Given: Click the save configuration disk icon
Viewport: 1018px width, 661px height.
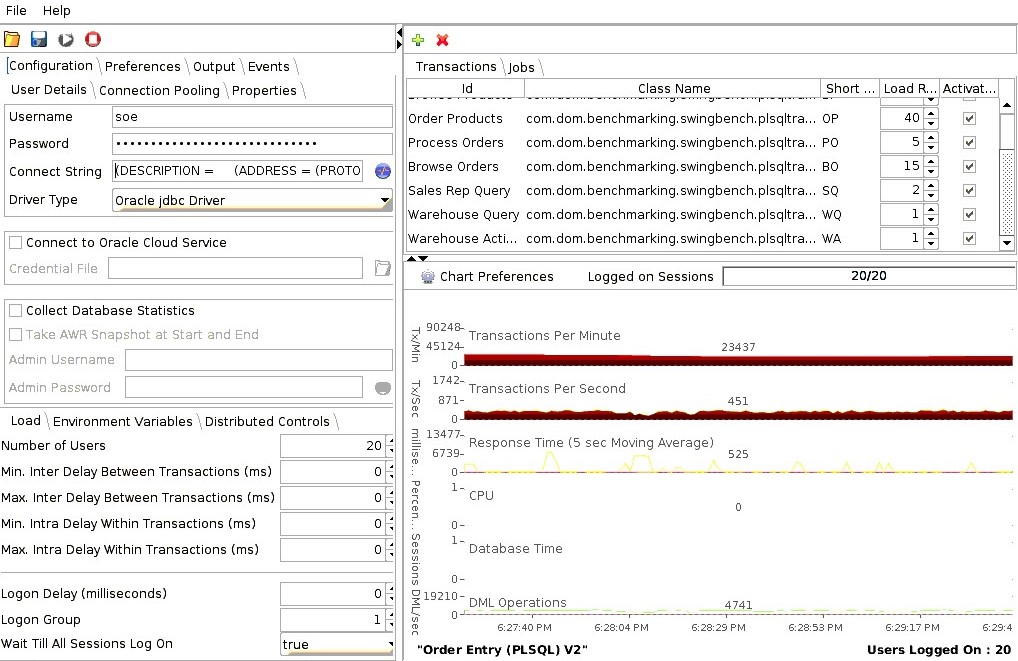Looking at the screenshot, I should point(39,40).
